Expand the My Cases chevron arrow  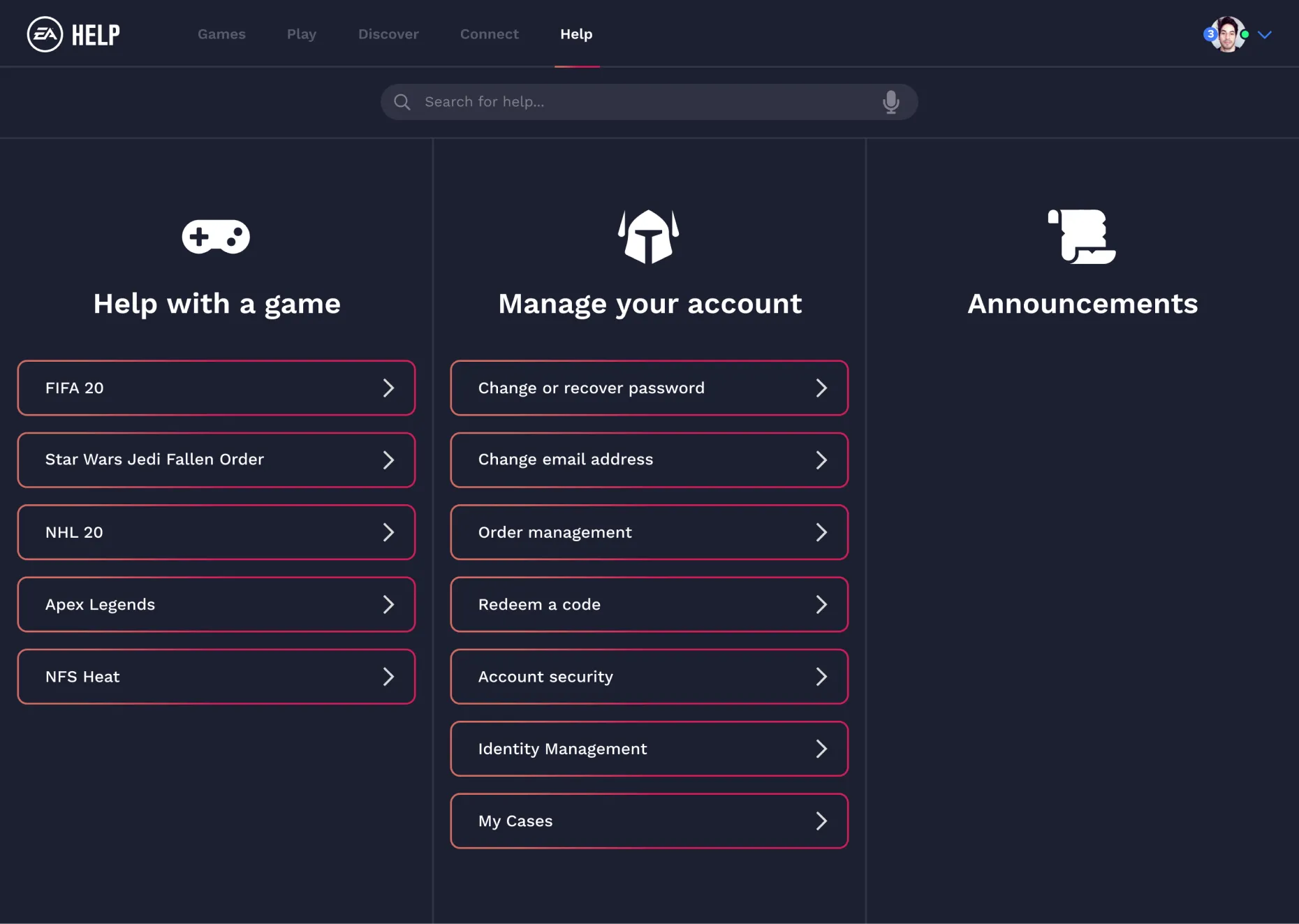(x=821, y=821)
